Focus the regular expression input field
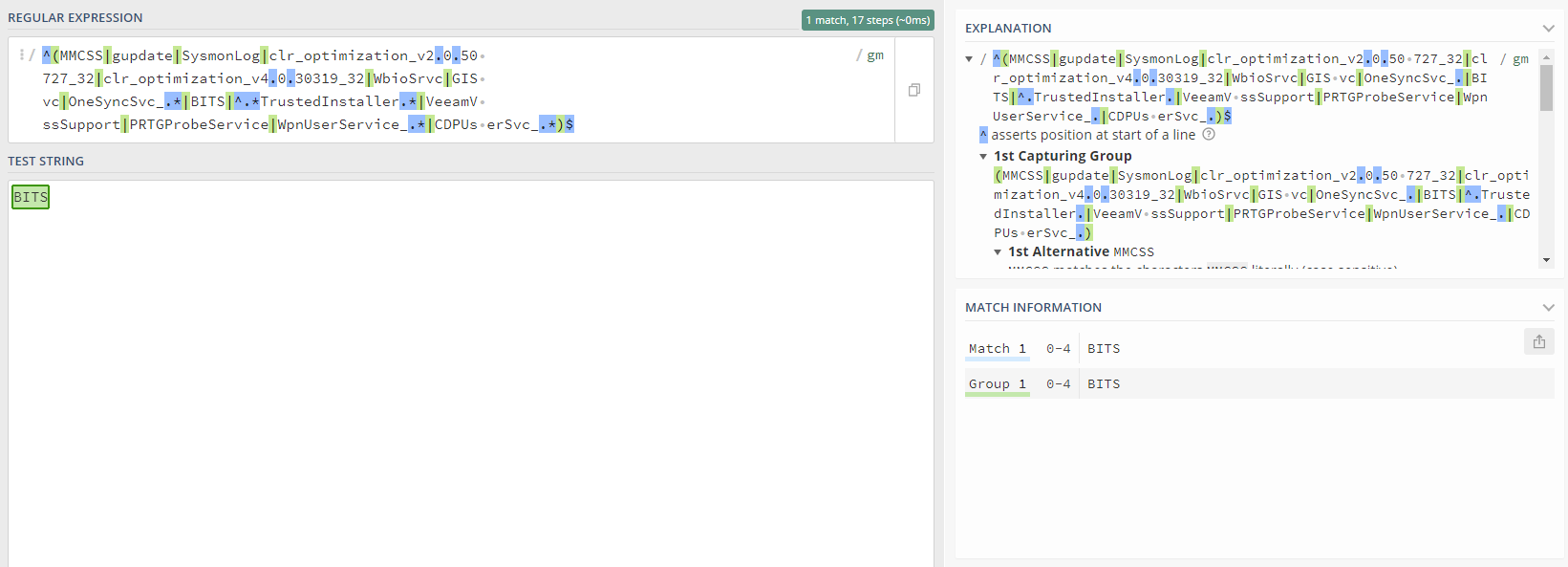The height and width of the screenshot is (567, 1568). (449, 90)
